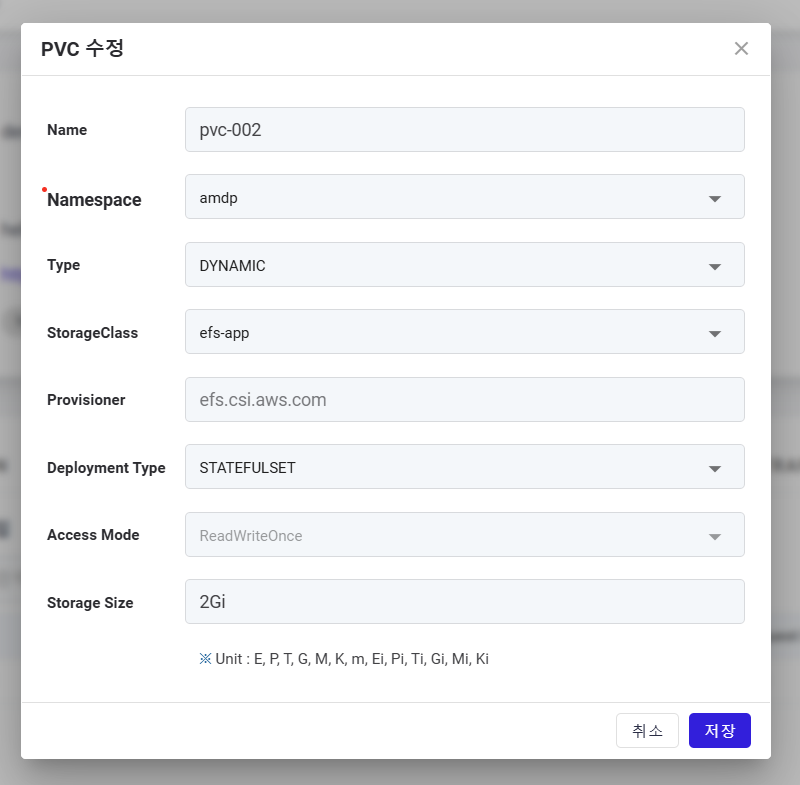Expand the Type dropdown set to DYNAMIC
The width and height of the screenshot is (800, 785).
(464, 265)
